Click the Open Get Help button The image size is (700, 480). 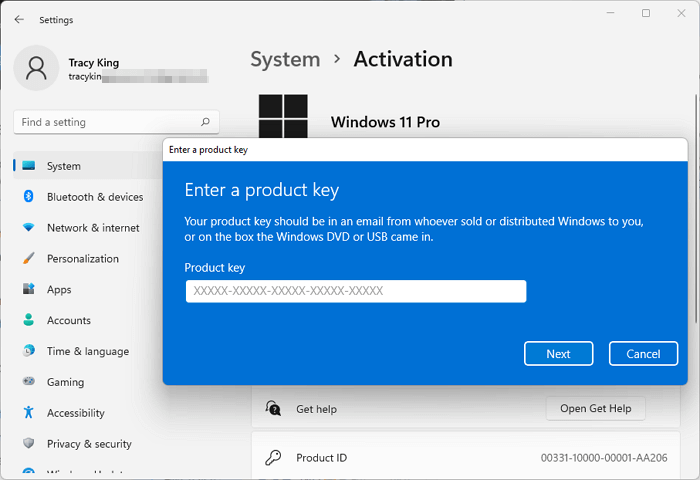[596, 408]
